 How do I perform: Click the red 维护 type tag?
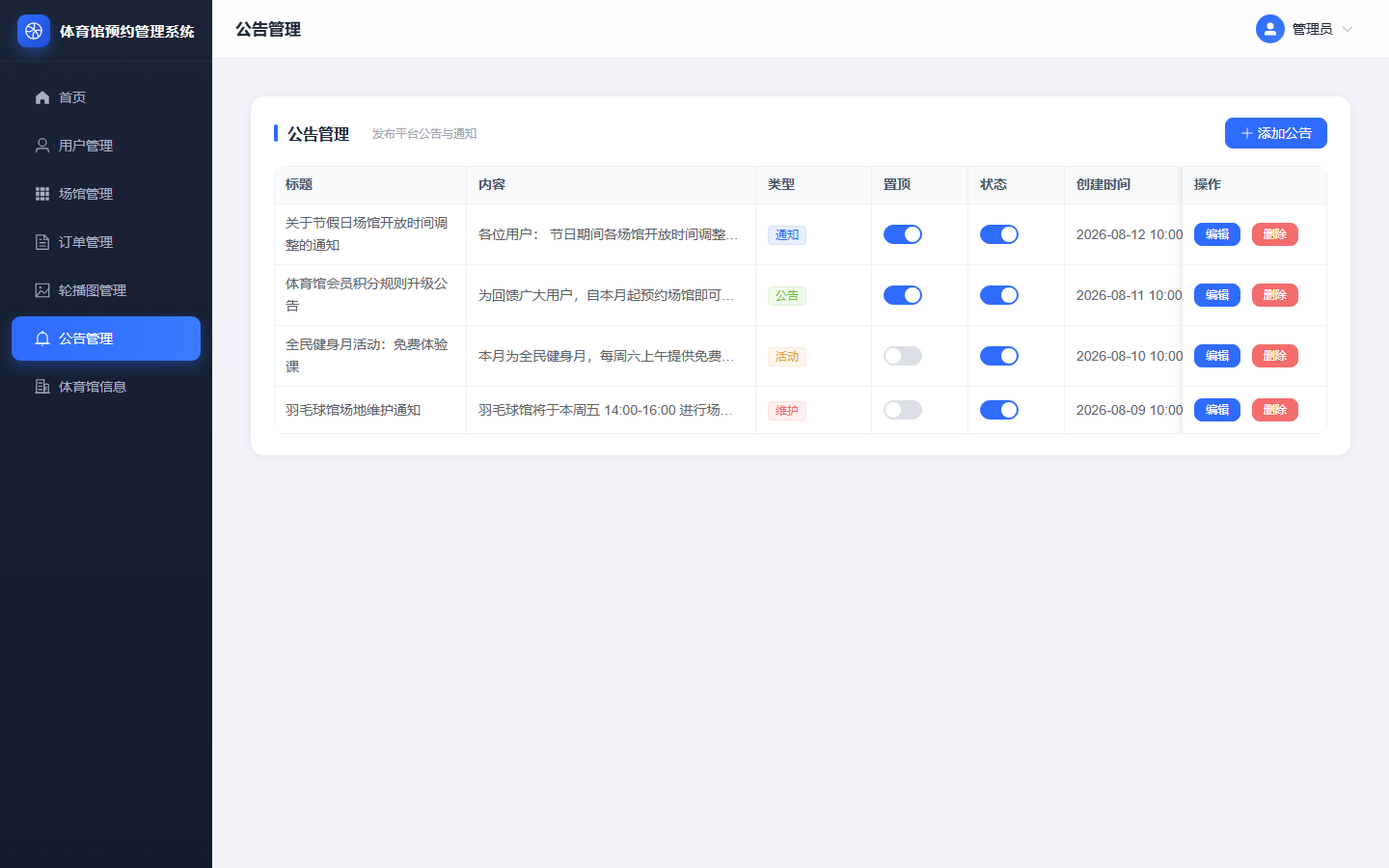(787, 410)
